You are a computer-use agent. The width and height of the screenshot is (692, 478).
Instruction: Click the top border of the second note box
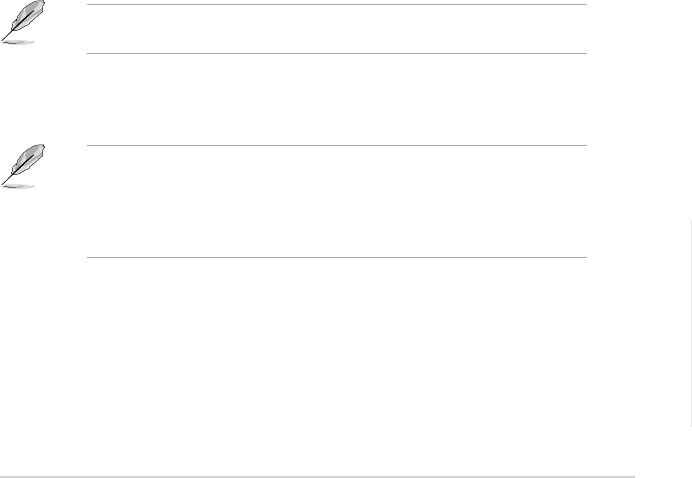(x=336, y=146)
